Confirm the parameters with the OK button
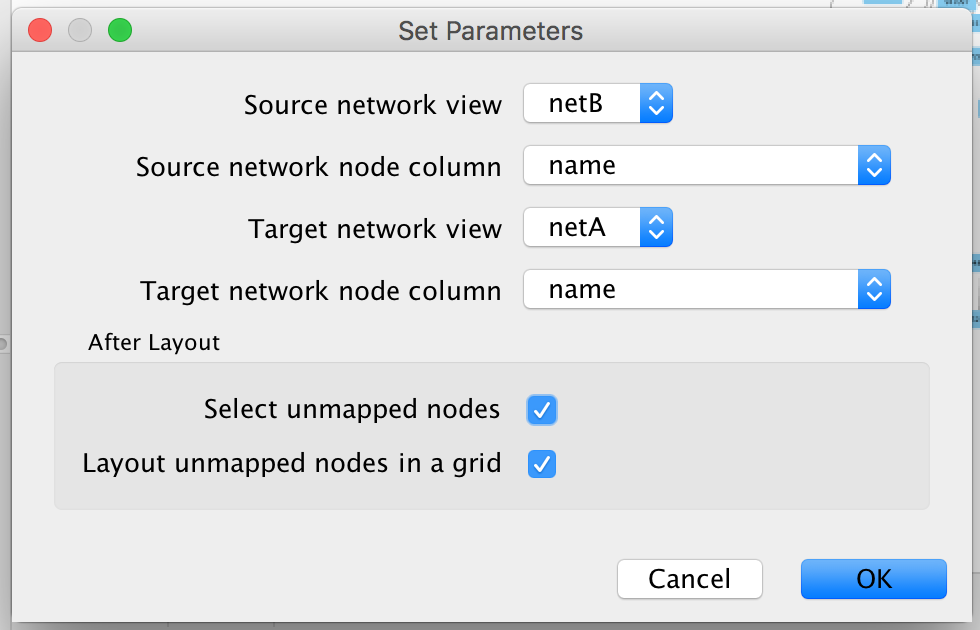Viewport: 980px width, 630px height. (x=873, y=579)
